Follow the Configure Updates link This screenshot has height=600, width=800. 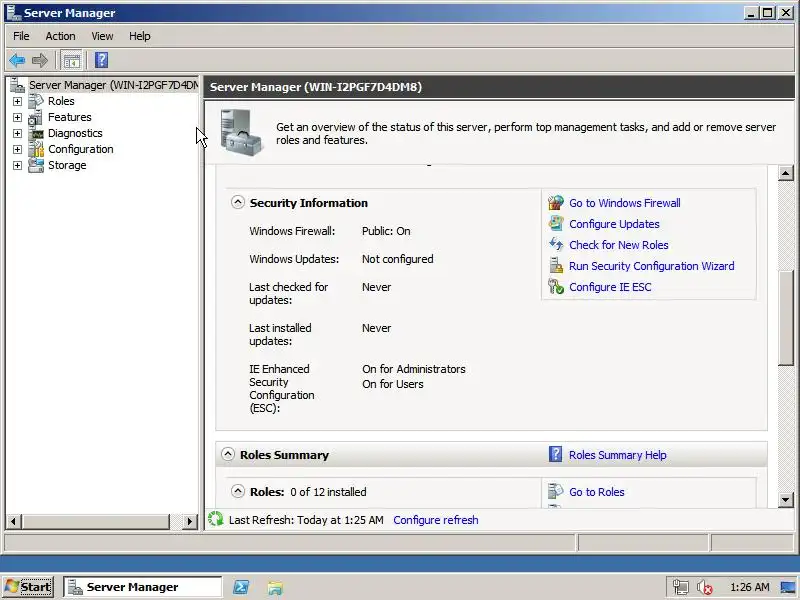pyautogui.click(x=614, y=224)
